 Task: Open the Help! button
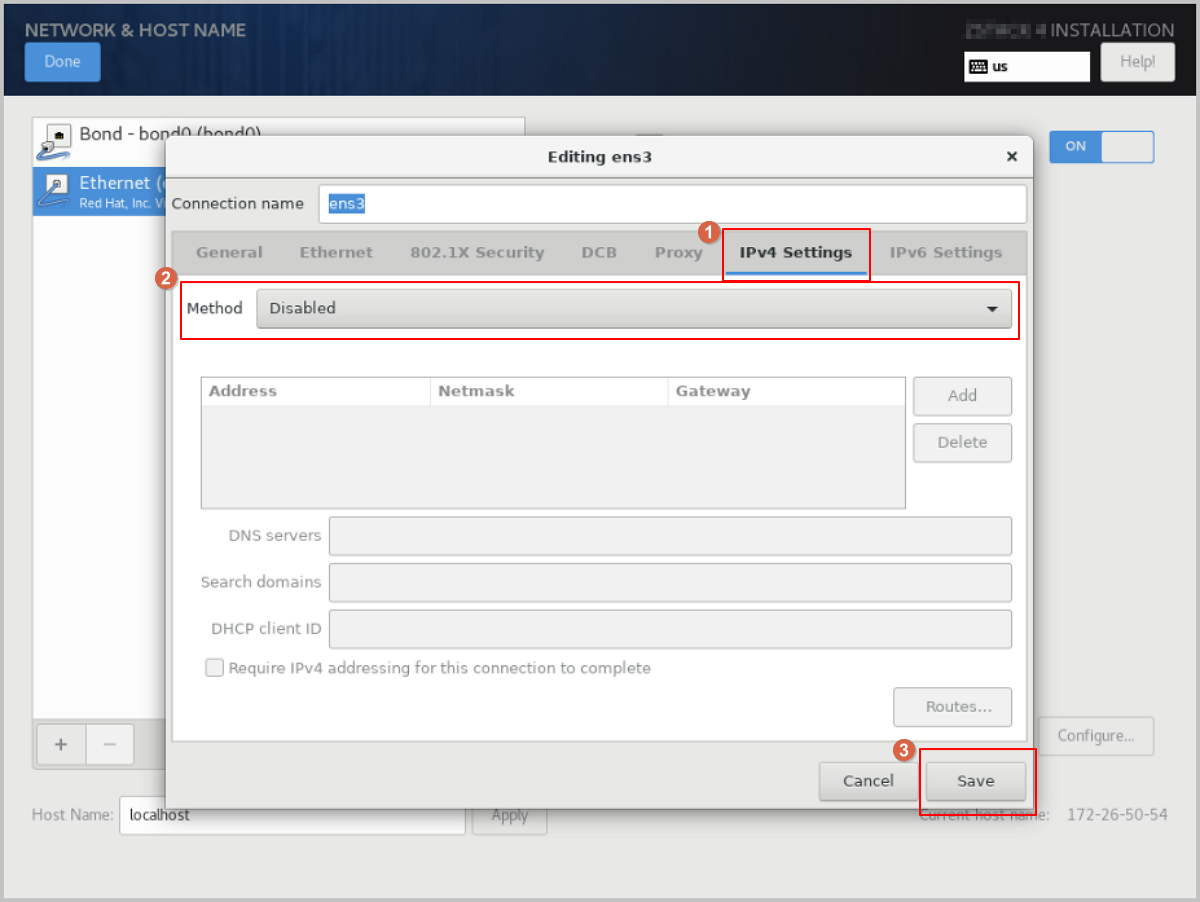[x=1137, y=62]
